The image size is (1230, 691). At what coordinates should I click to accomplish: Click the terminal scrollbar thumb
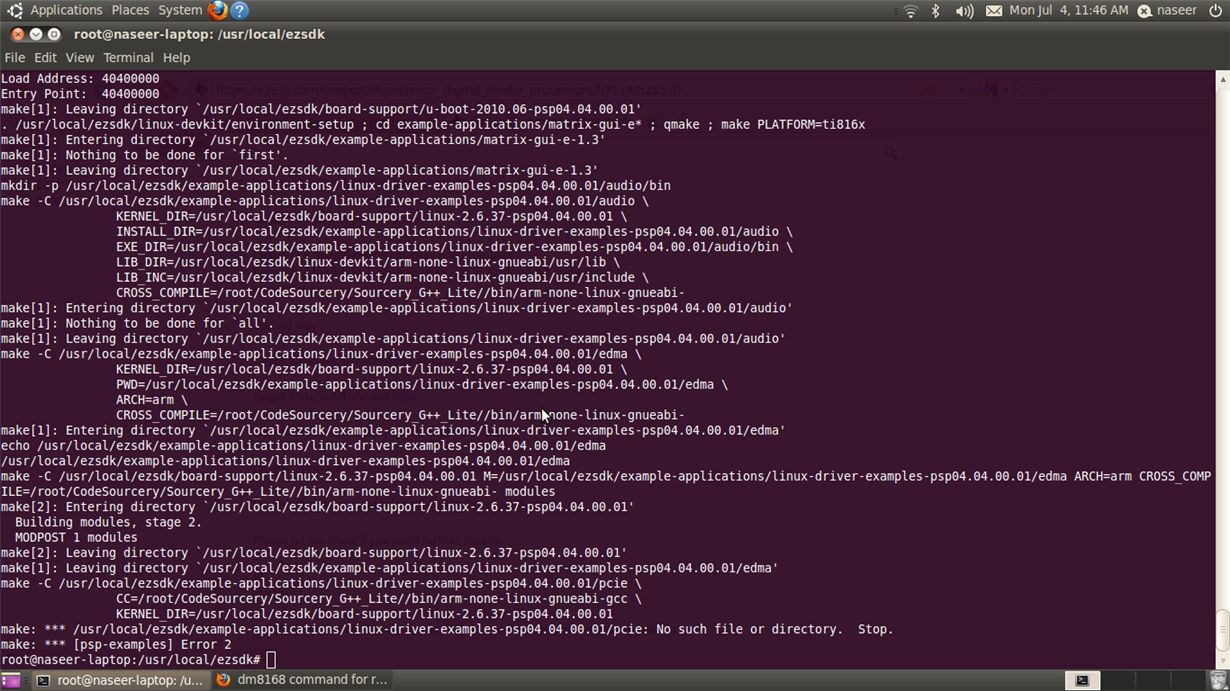coord(1222,630)
